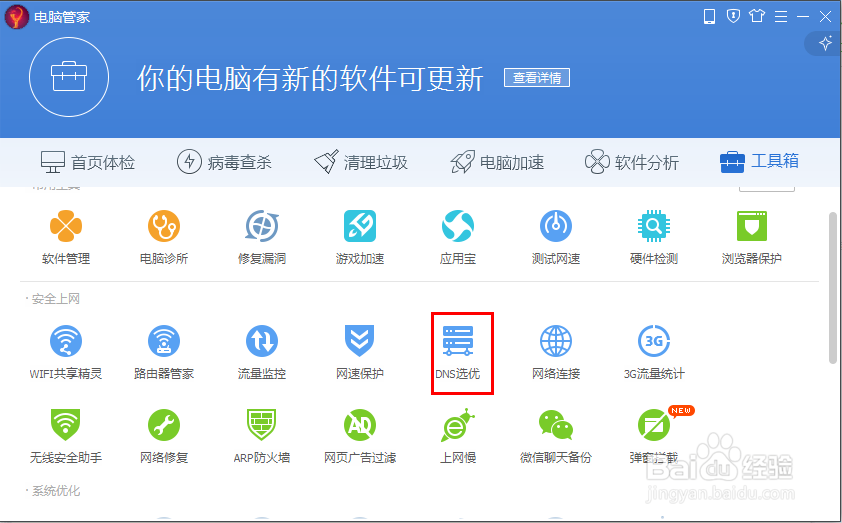842x523 pixels.
Task: Launch DNS选优 tool
Action: click(458, 352)
